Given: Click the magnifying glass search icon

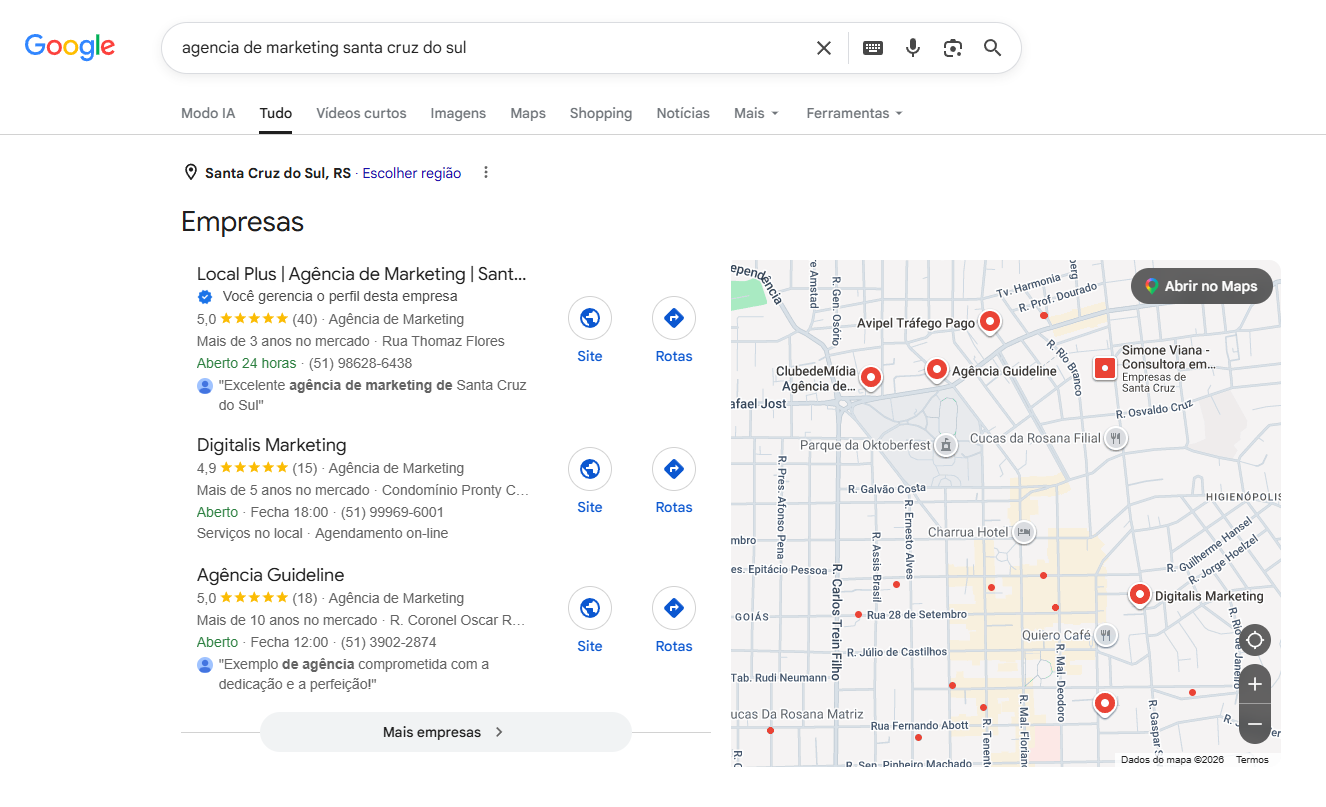Looking at the screenshot, I should pyautogui.click(x=992, y=48).
